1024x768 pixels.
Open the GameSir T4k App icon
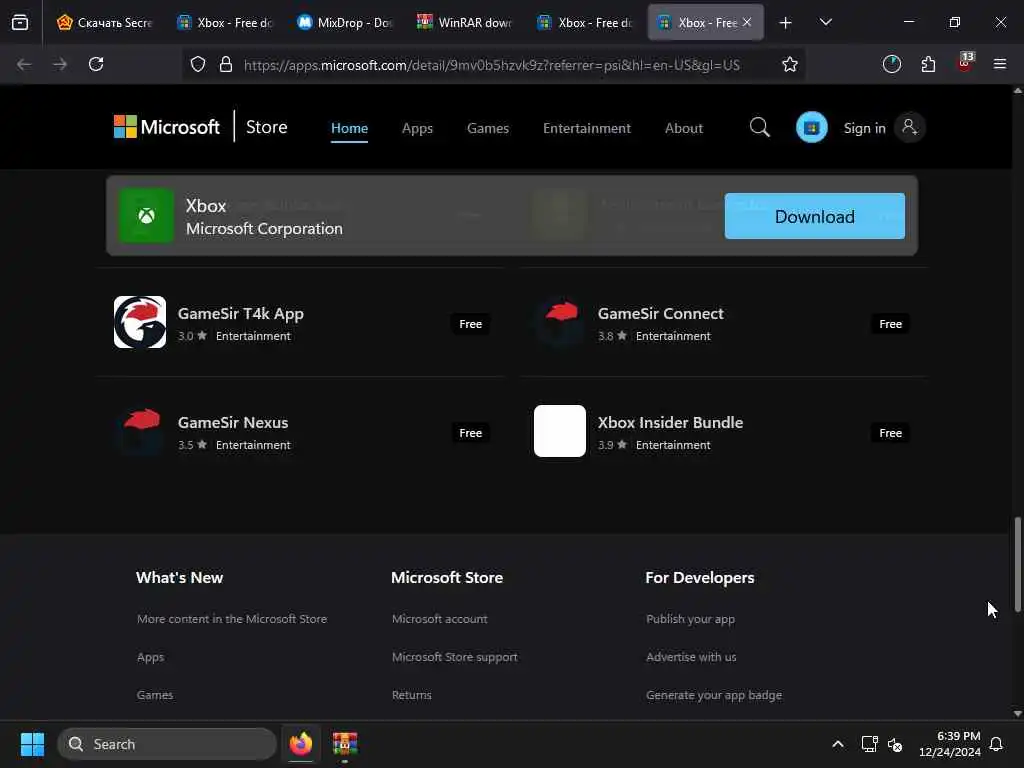[x=140, y=322]
